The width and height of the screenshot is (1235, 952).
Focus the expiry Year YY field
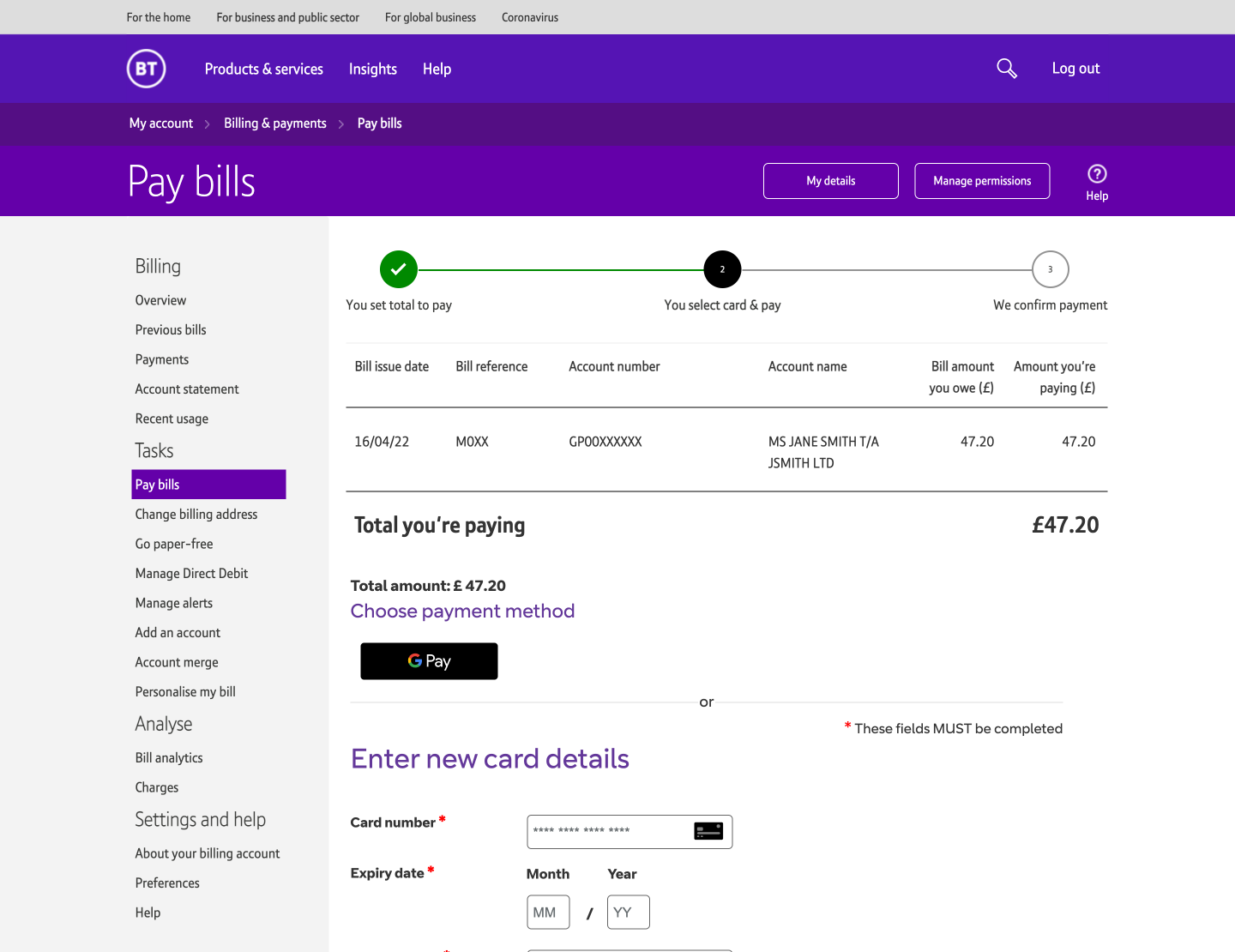point(629,913)
